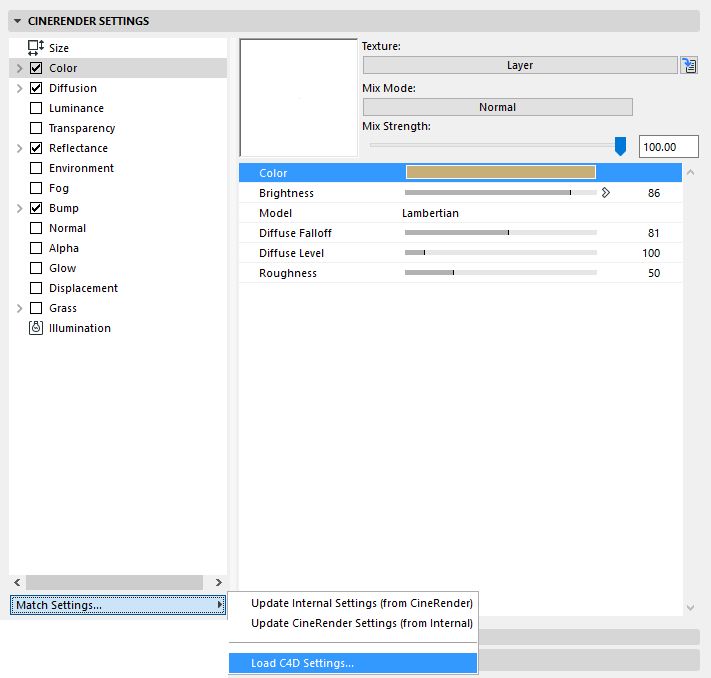Expand the Reflectance channel arrow
The width and height of the screenshot is (711, 678).
[19, 148]
